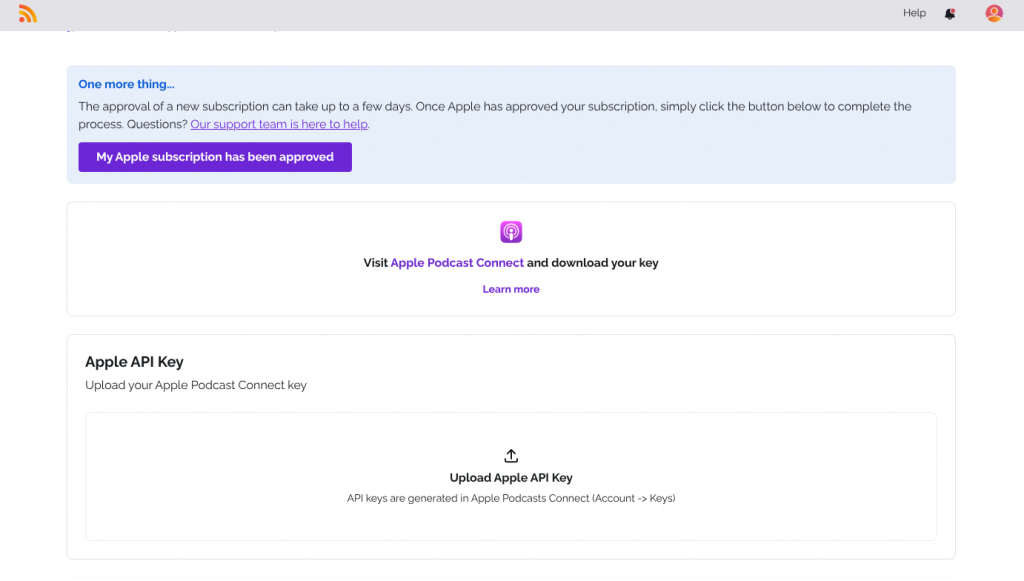Select the "Upload Apple API Key" label

click(511, 478)
